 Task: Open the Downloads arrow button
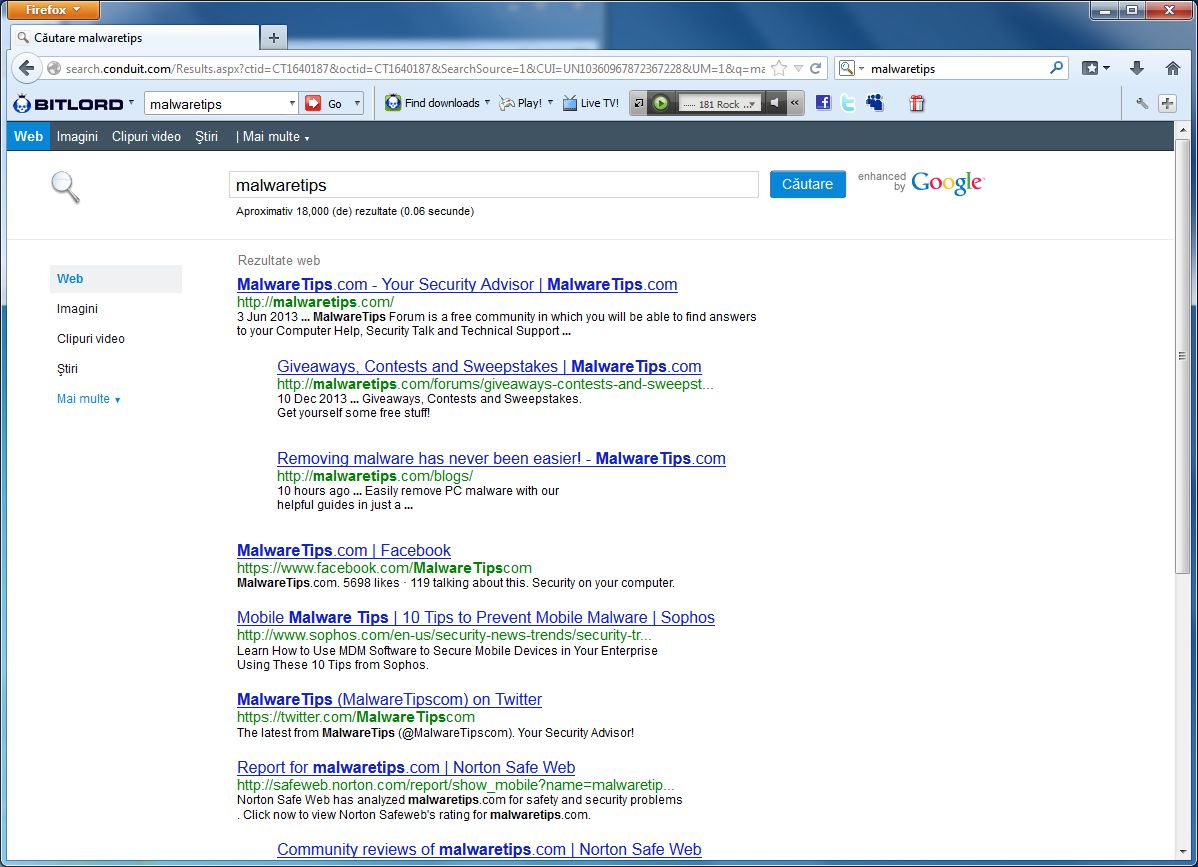tap(1137, 68)
